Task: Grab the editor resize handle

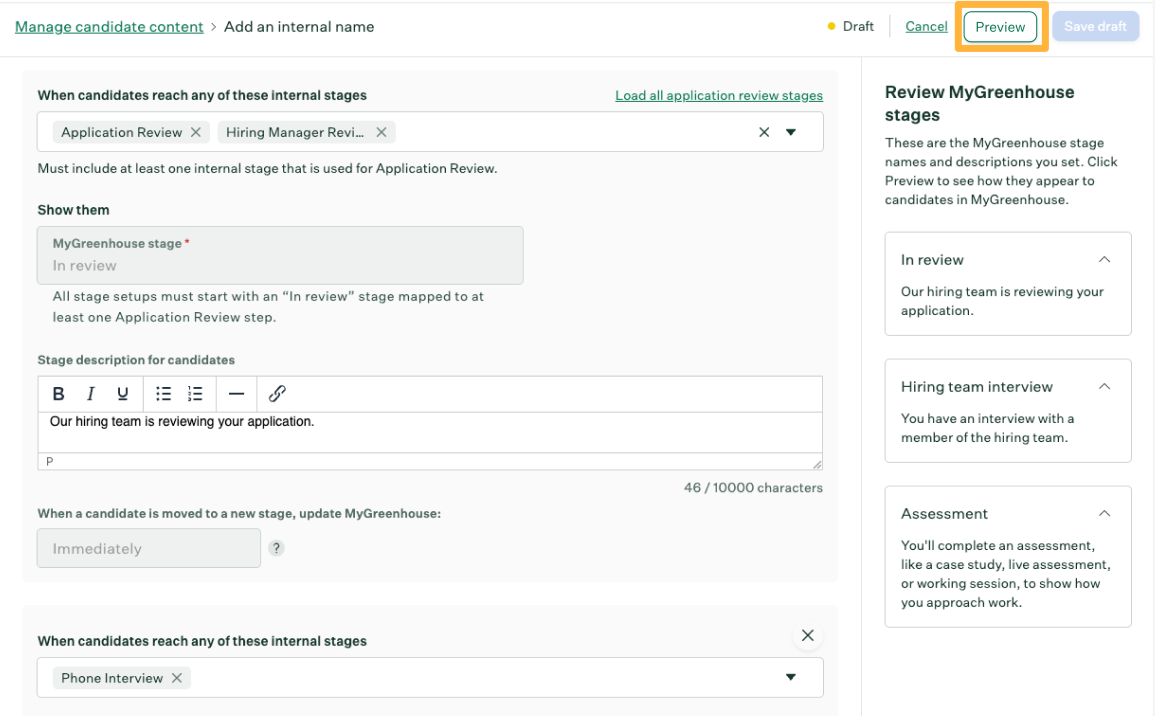Action: pos(817,464)
